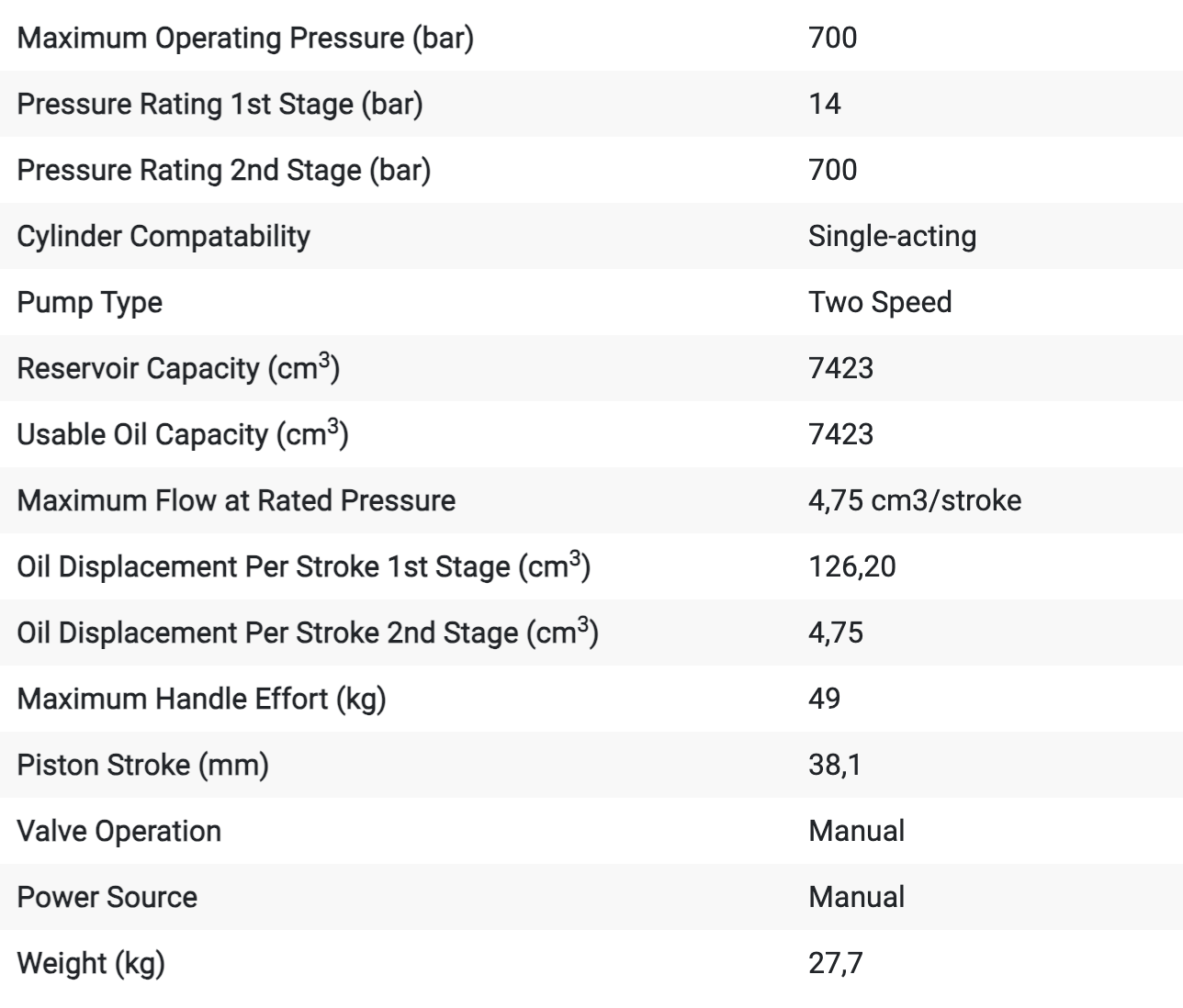This screenshot has width=1183, height=1008.
Task: Click the Reservoir Capacity (cm³) label
Action: (178, 368)
